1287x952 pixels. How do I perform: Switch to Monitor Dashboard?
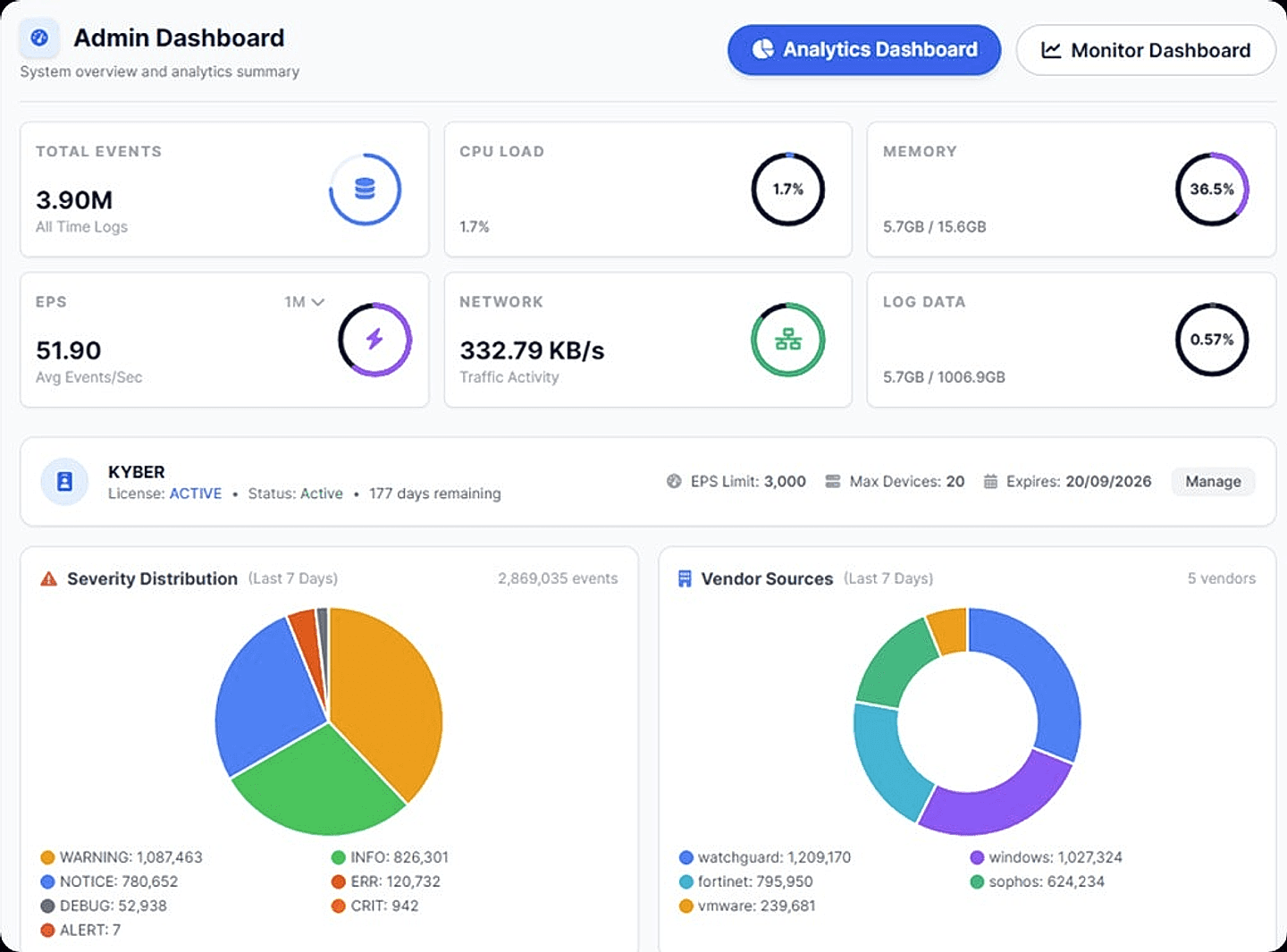pyautogui.click(x=1146, y=50)
